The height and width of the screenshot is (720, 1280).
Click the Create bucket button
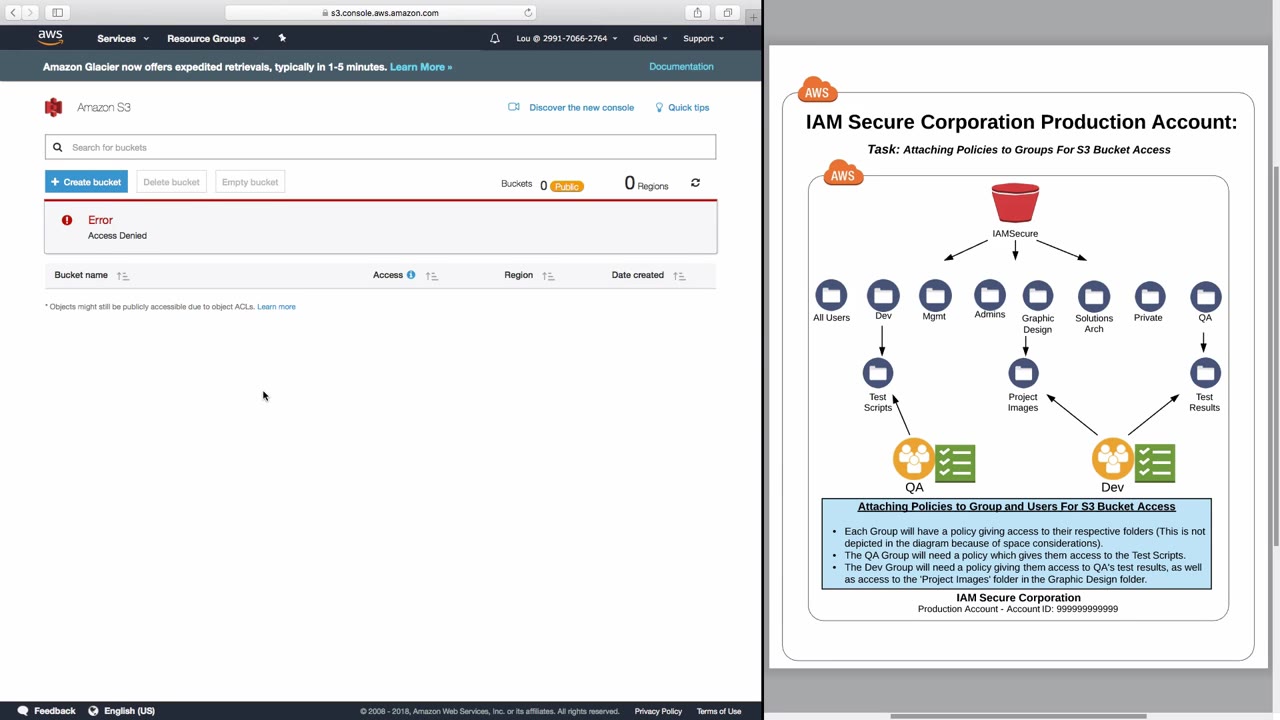86,182
